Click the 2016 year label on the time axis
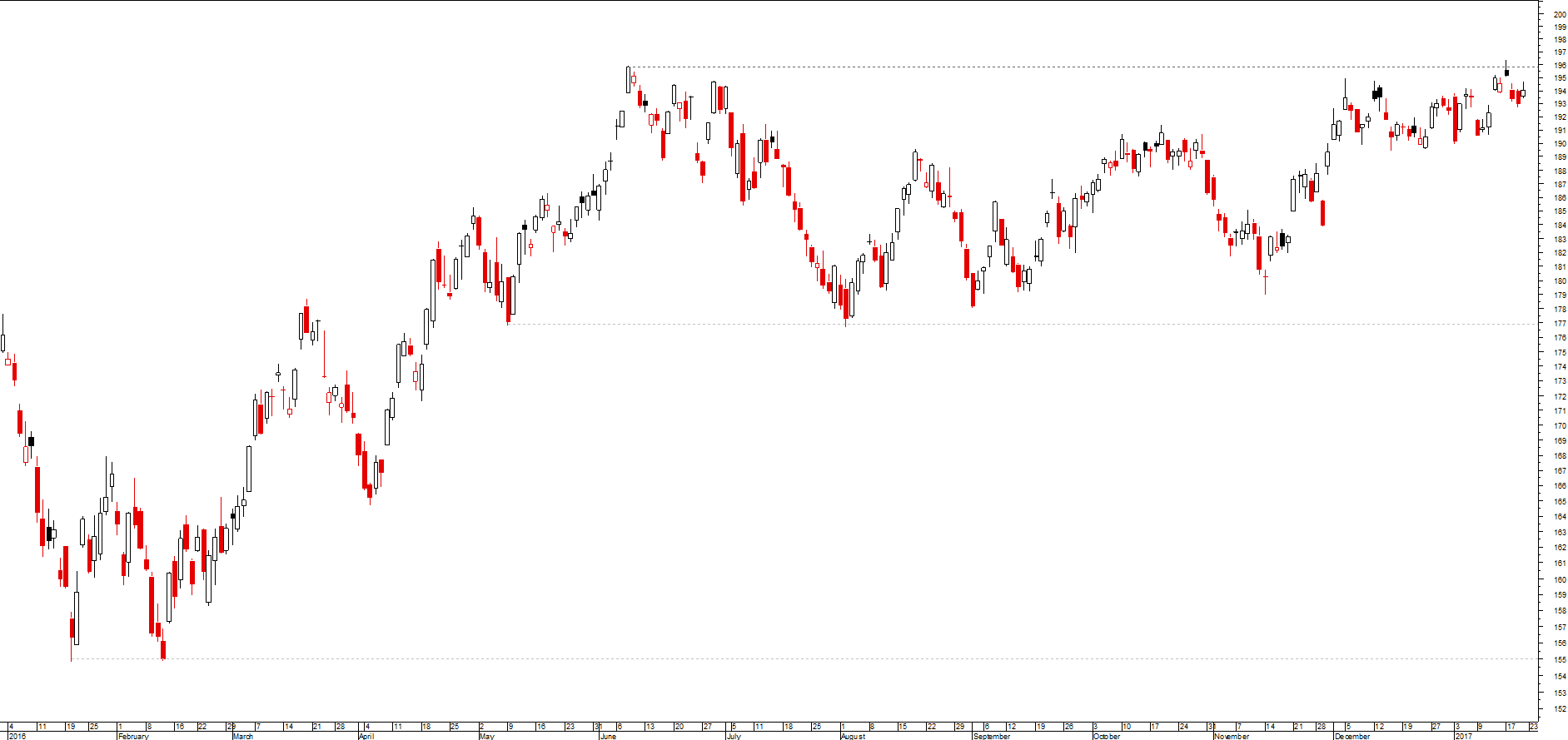The image size is (1568, 740). pyautogui.click(x=17, y=736)
